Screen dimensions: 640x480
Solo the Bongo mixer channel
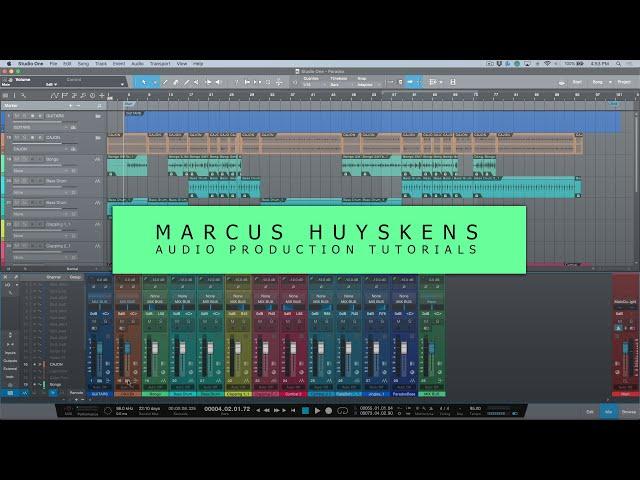162,321
